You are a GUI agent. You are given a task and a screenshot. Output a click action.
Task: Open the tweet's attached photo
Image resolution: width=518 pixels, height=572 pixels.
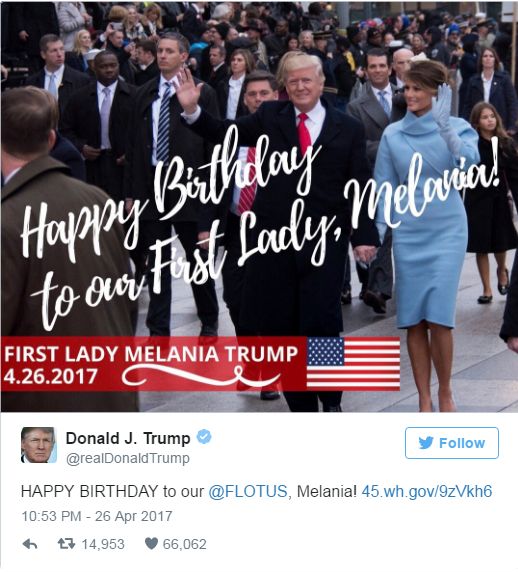pos(259,206)
